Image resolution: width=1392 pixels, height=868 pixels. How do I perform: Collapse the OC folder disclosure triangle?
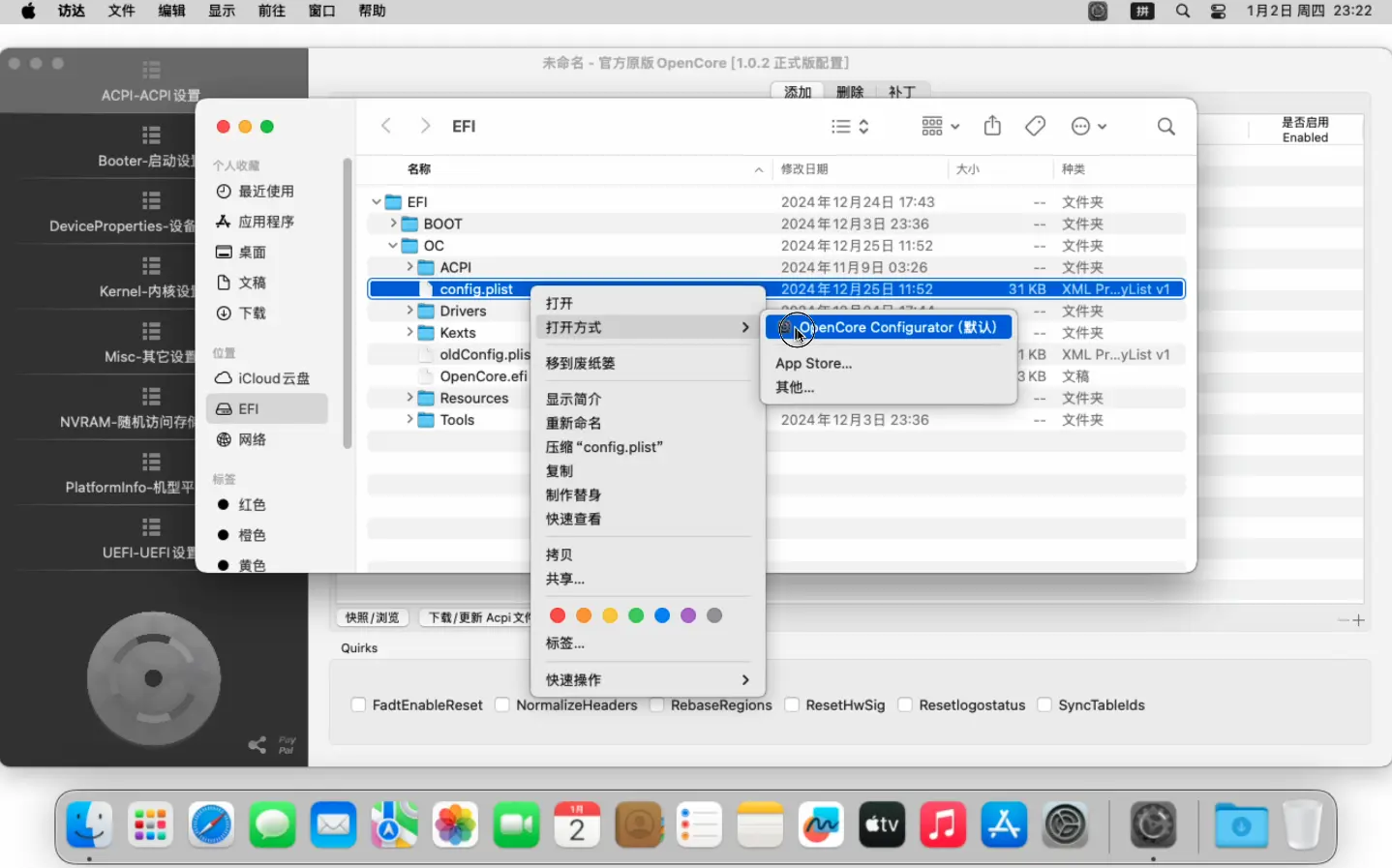click(393, 246)
